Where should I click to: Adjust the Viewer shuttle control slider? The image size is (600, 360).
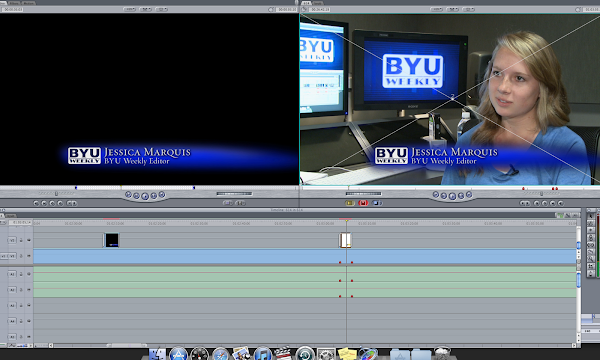click(56, 194)
